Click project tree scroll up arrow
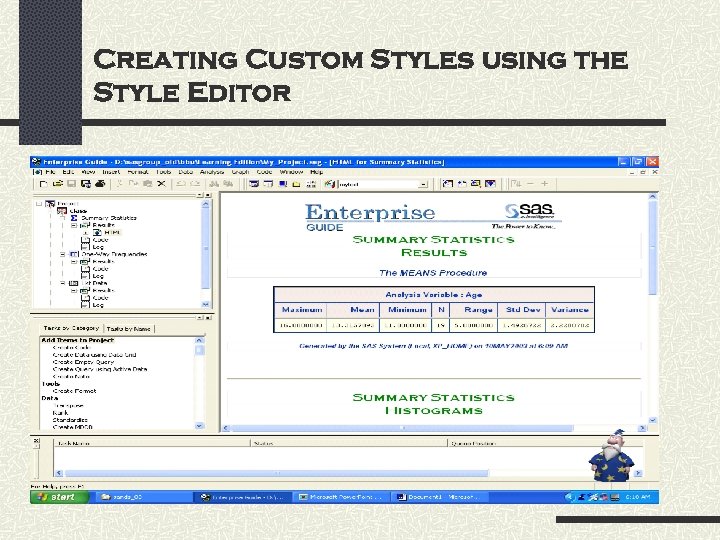 point(205,204)
